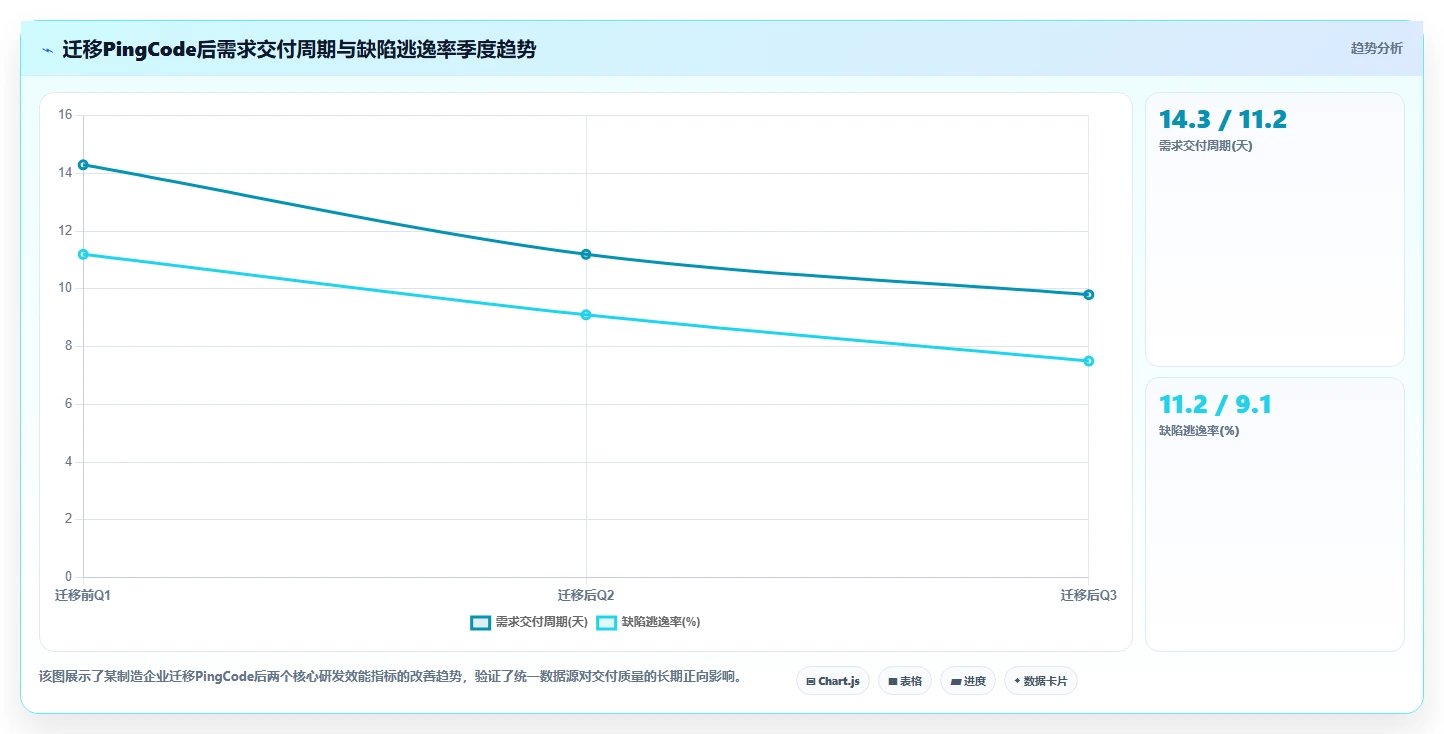Screen dimensions: 1444x734
Task: Click the 迁移前Q1 point on the 需求交付周期 line
Action: (x=83, y=165)
